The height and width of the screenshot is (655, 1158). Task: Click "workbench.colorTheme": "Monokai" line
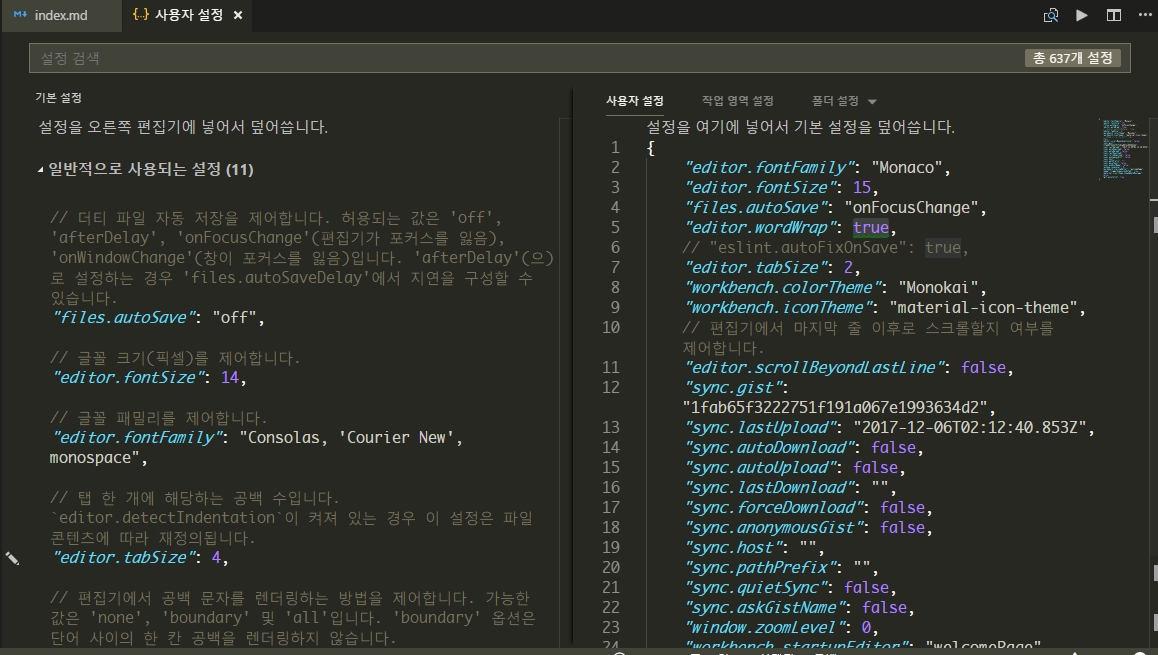click(x=835, y=287)
